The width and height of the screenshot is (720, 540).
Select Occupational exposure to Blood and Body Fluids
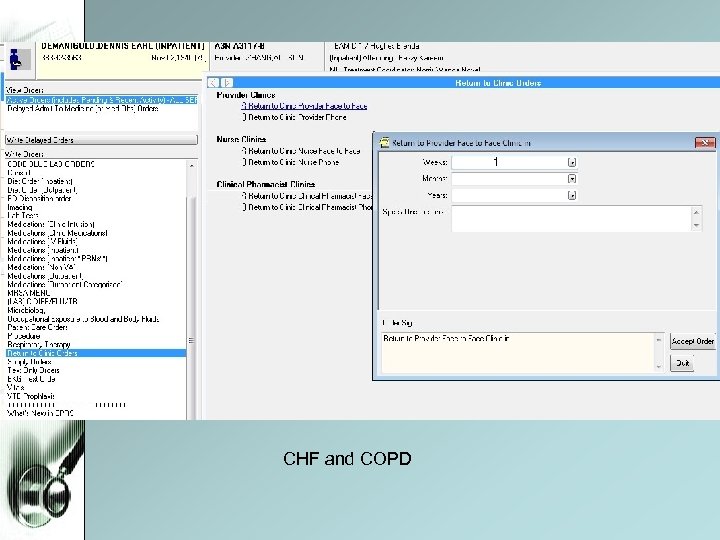[x=83, y=319]
